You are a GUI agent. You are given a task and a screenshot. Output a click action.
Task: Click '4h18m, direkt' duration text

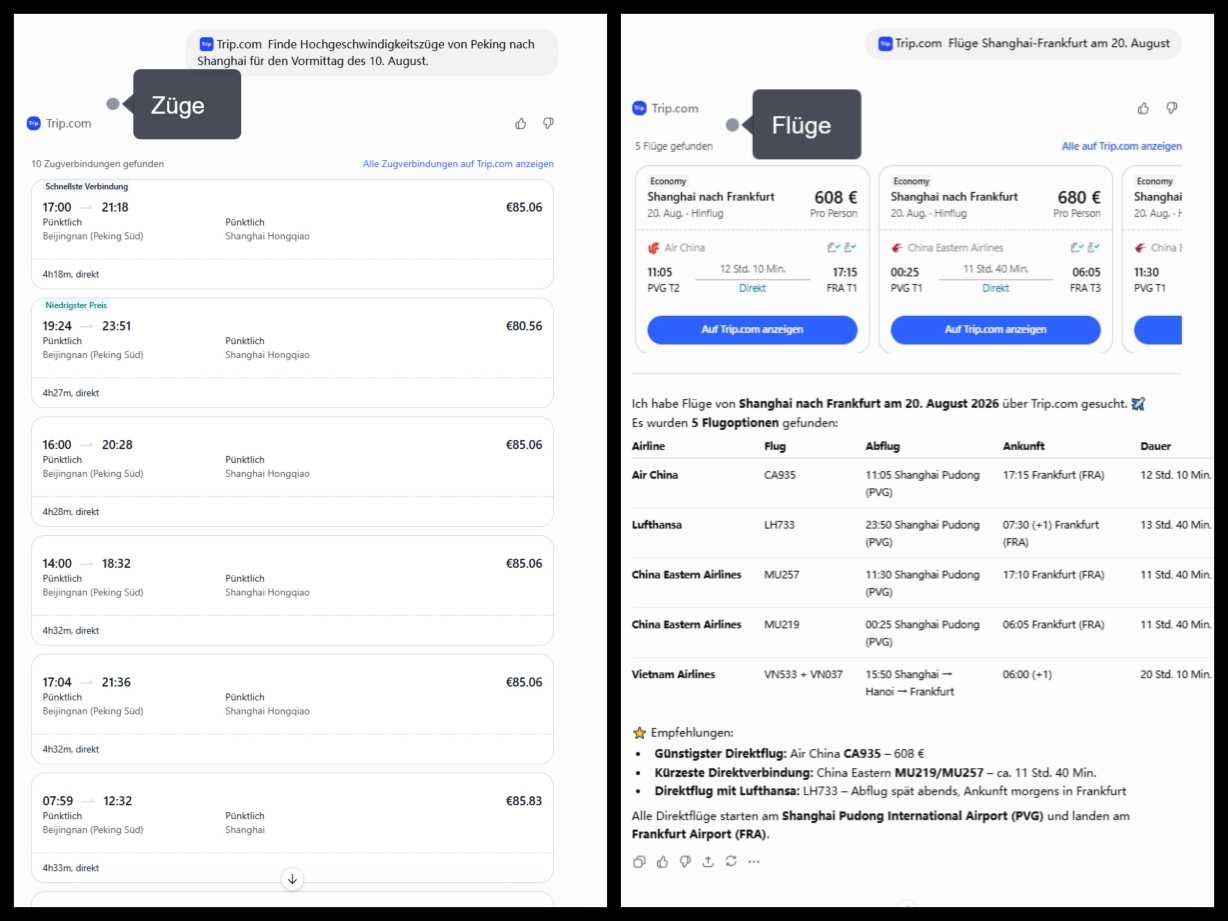[x=71, y=274]
